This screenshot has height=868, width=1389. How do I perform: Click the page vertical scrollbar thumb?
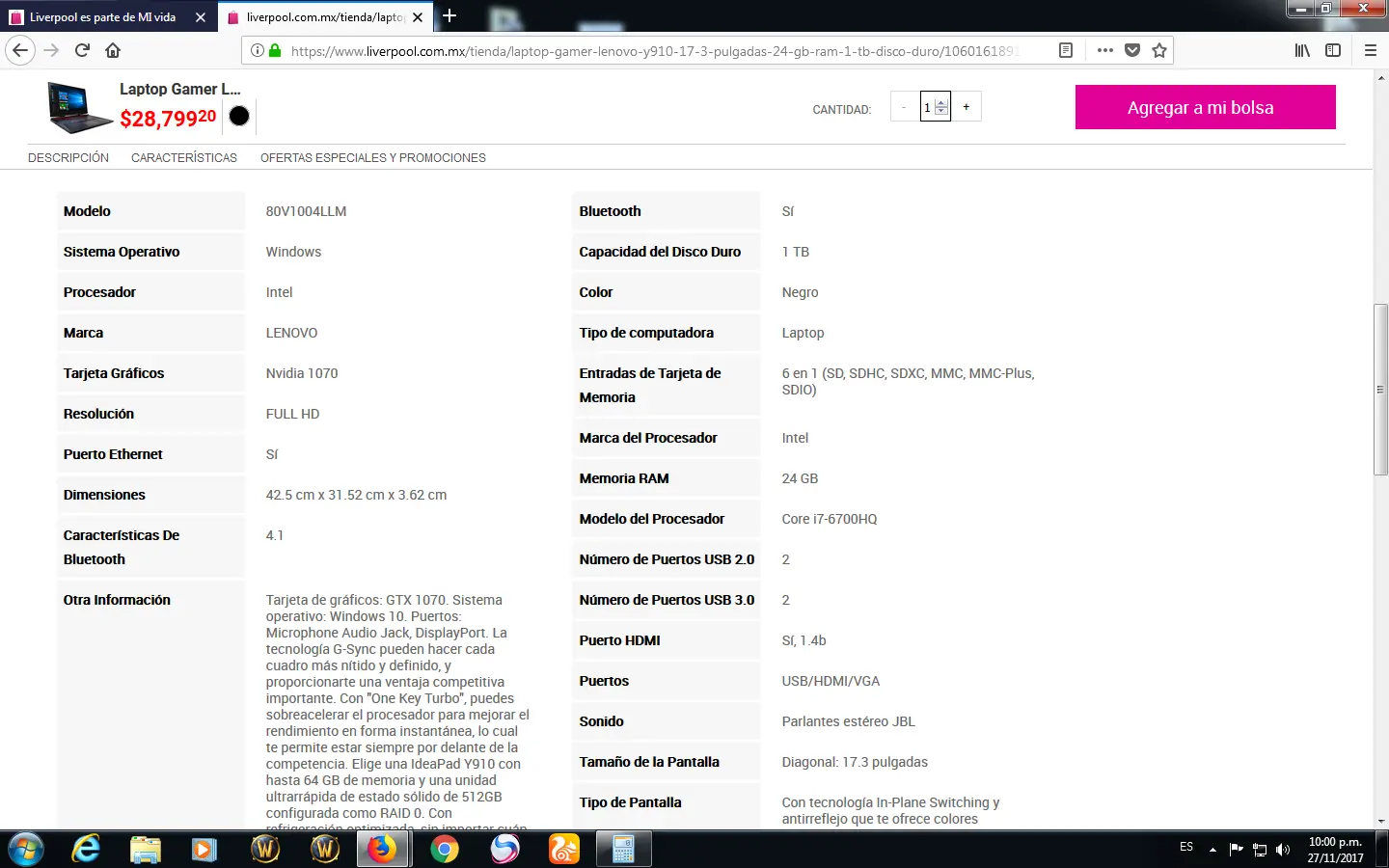click(x=1380, y=390)
